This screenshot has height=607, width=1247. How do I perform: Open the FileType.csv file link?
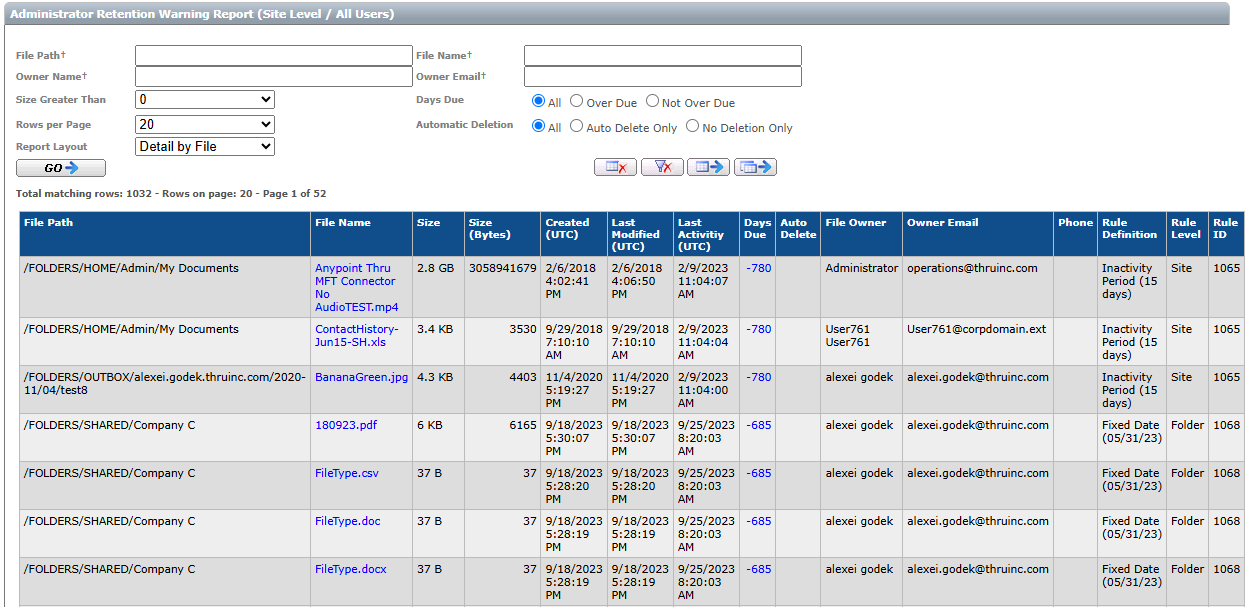[347, 473]
